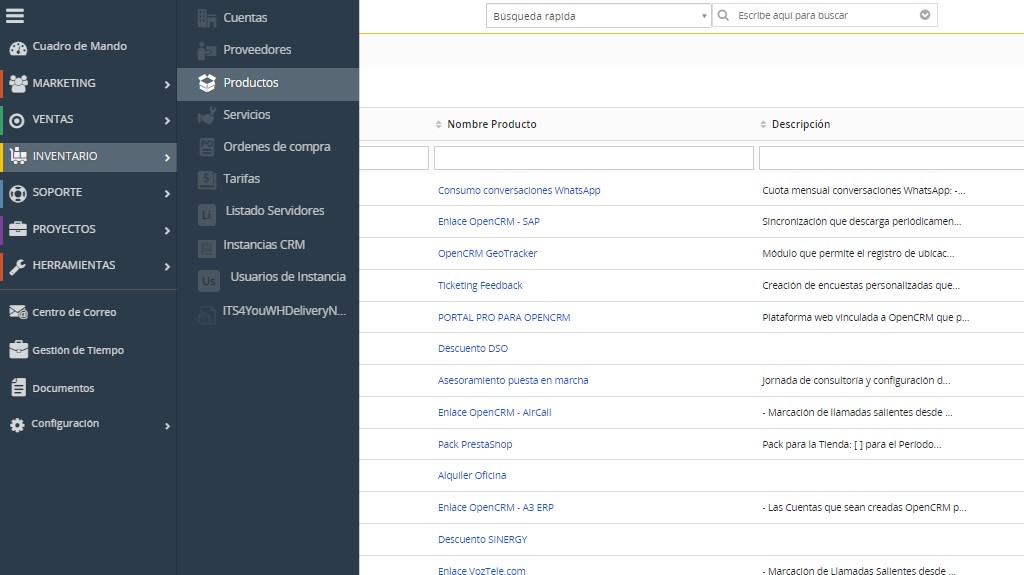Click the Configuración gear icon

pos(18,425)
